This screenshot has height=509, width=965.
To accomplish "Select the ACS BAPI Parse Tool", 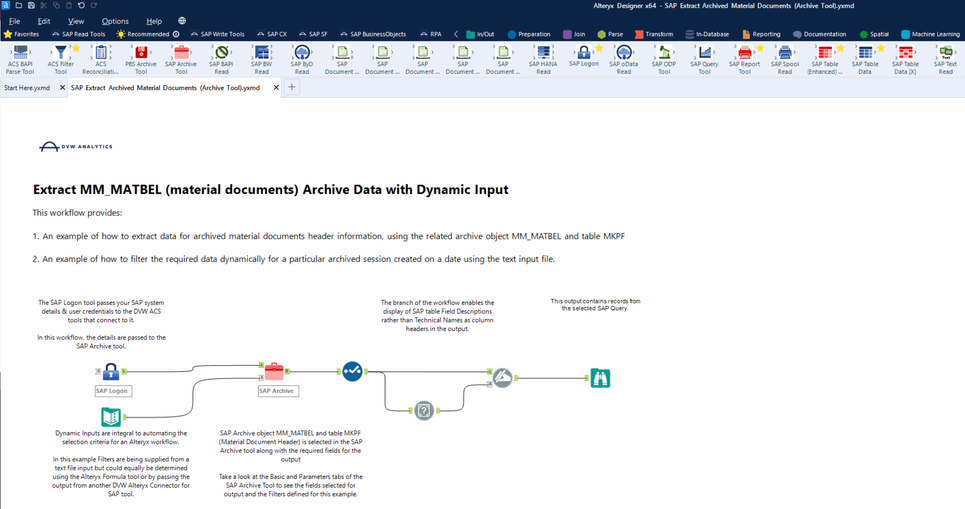I will pos(20,59).
